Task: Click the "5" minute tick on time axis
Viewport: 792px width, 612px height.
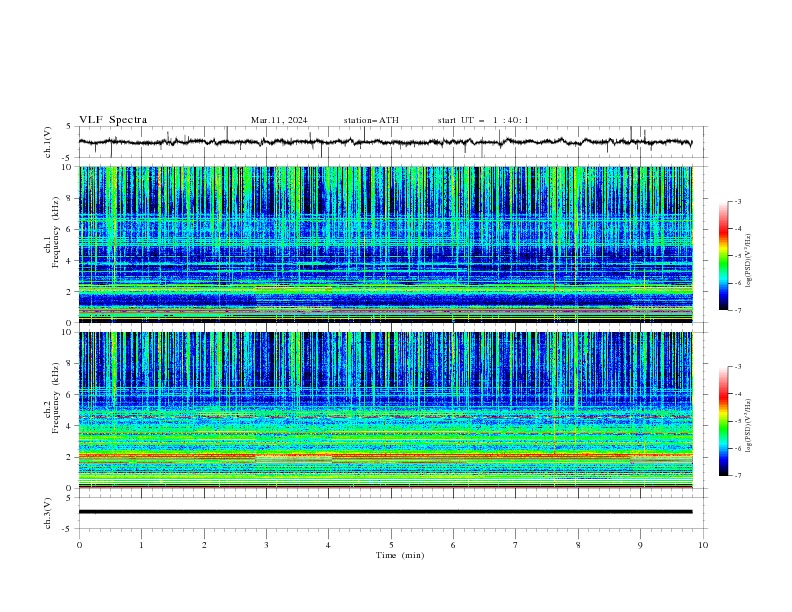Action: [391, 545]
